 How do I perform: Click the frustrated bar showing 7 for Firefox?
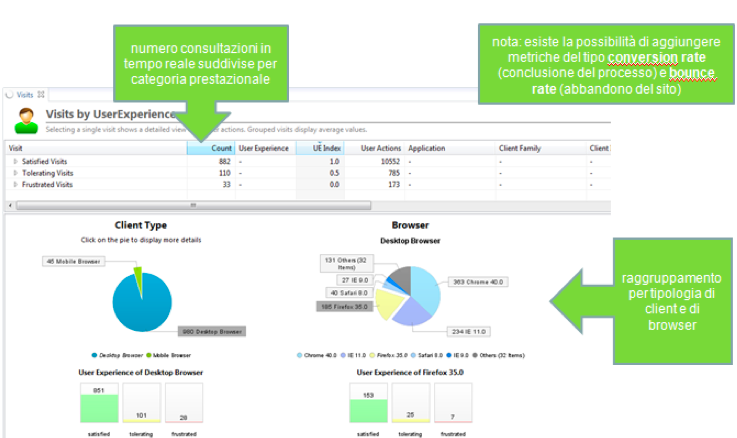click(x=453, y=422)
